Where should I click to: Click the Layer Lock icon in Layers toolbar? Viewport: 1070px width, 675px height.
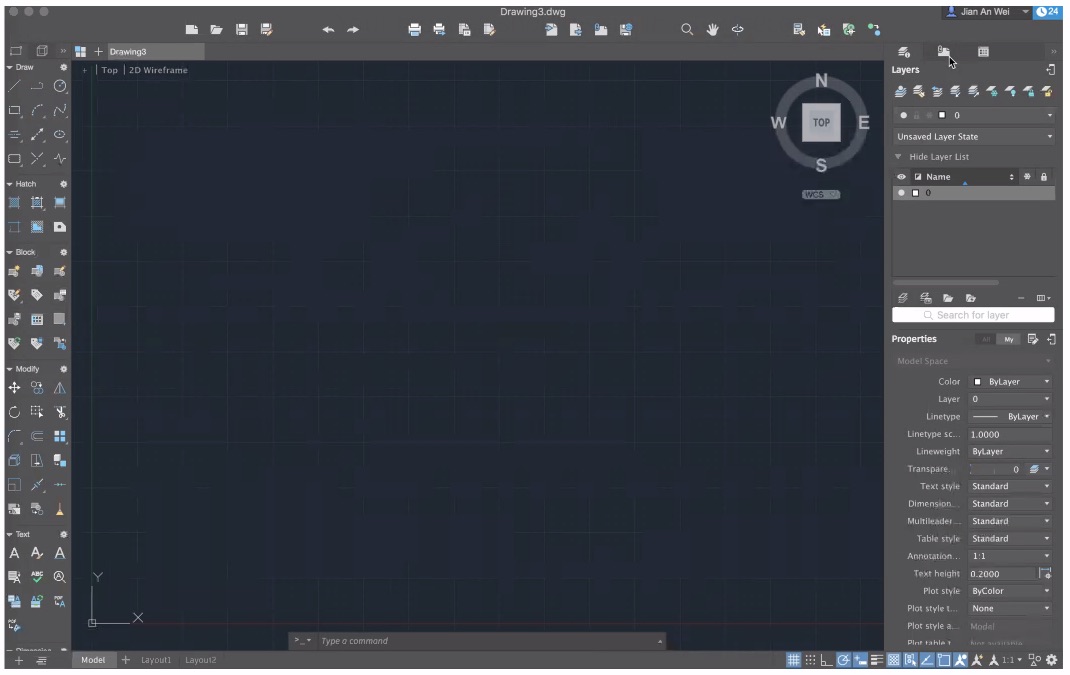tap(1028, 91)
